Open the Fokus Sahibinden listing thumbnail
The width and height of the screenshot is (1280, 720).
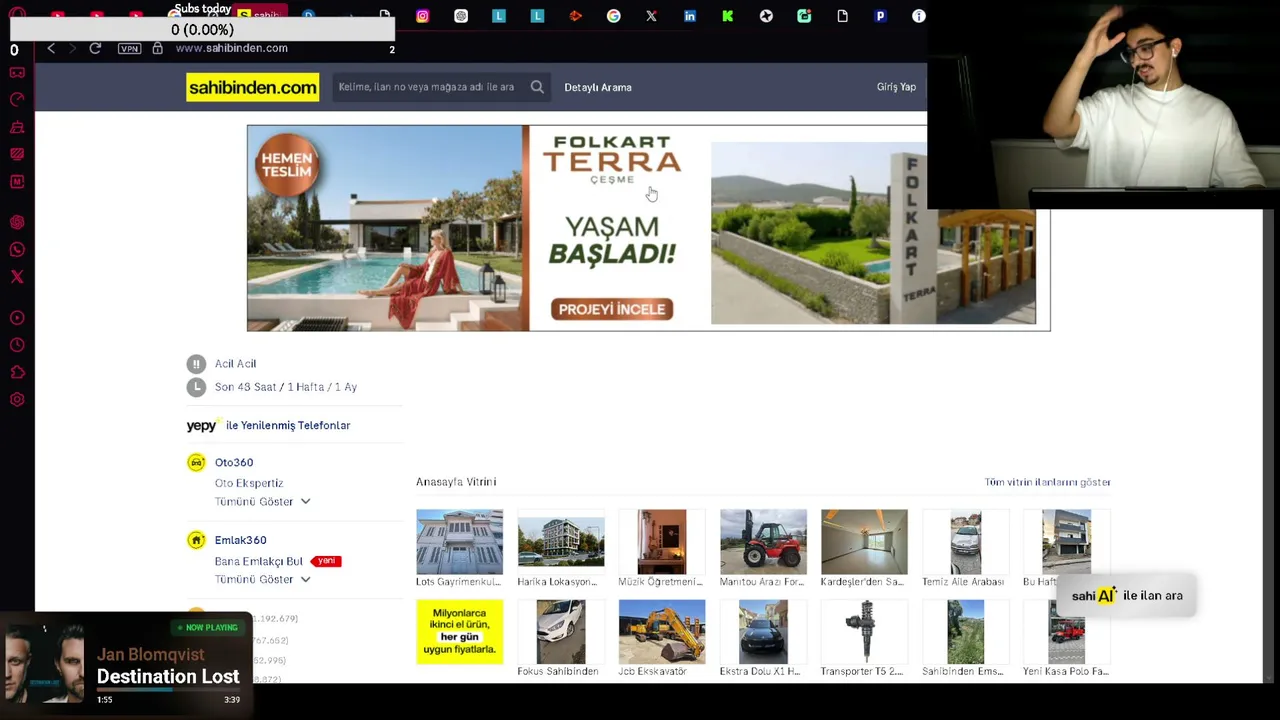tap(561, 632)
